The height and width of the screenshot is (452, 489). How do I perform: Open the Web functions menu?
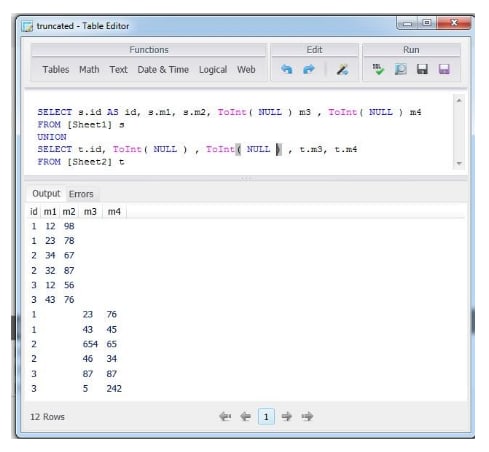point(246,70)
